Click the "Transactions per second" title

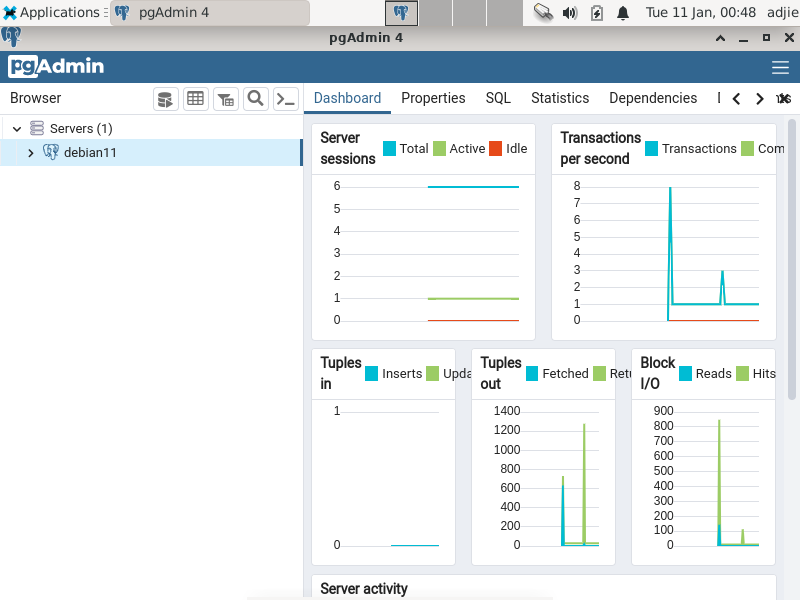point(601,148)
